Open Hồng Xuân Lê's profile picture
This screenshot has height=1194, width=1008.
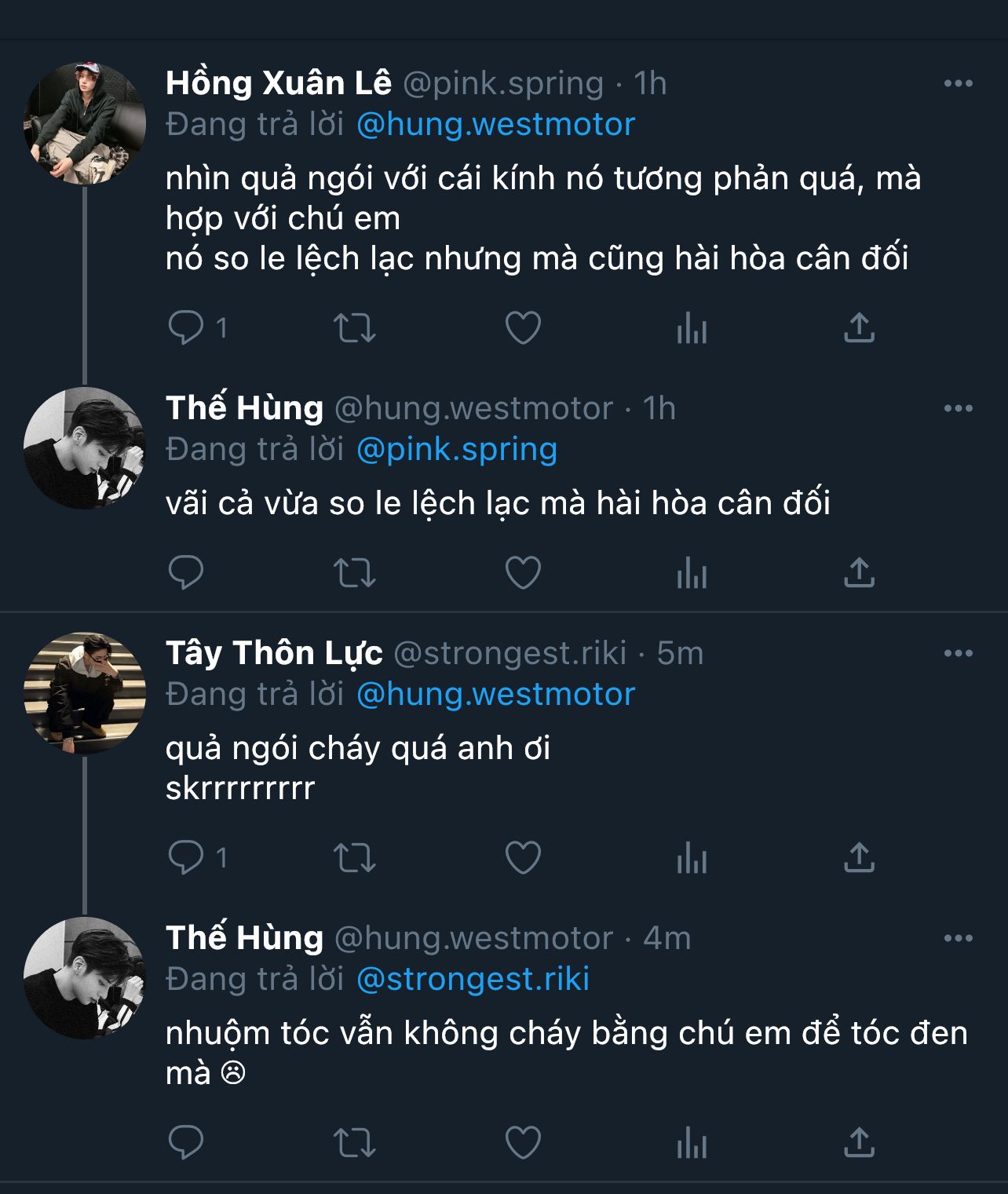click(85, 124)
